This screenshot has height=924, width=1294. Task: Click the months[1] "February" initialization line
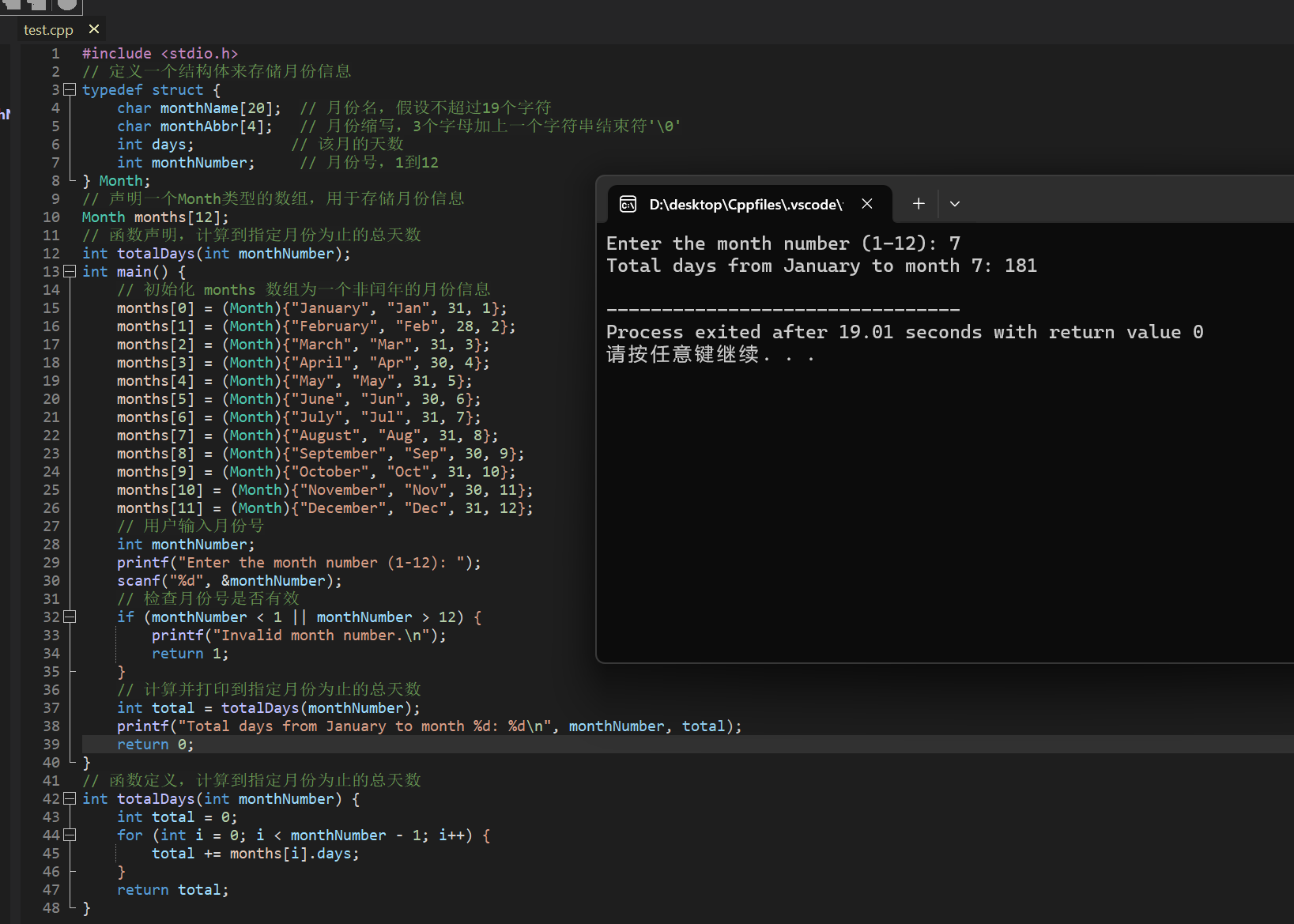pyautogui.click(x=316, y=326)
